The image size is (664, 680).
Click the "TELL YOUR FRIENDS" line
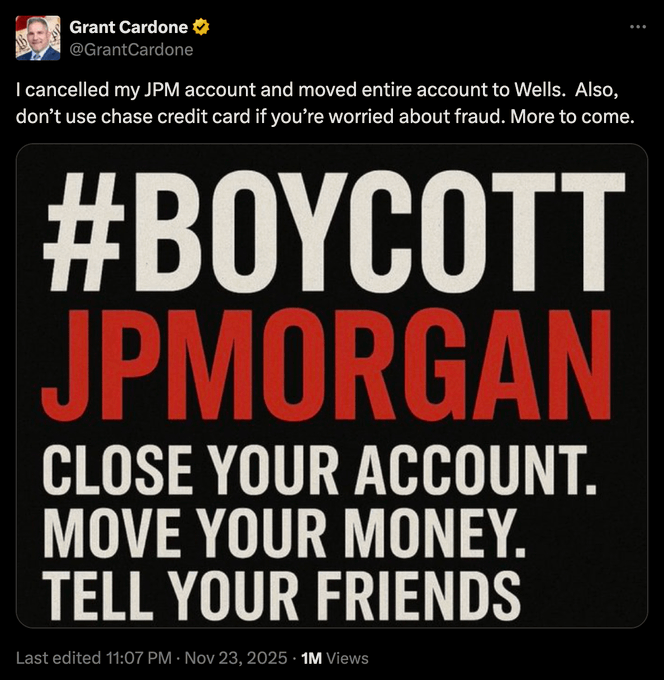pyautogui.click(x=282, y=596)
